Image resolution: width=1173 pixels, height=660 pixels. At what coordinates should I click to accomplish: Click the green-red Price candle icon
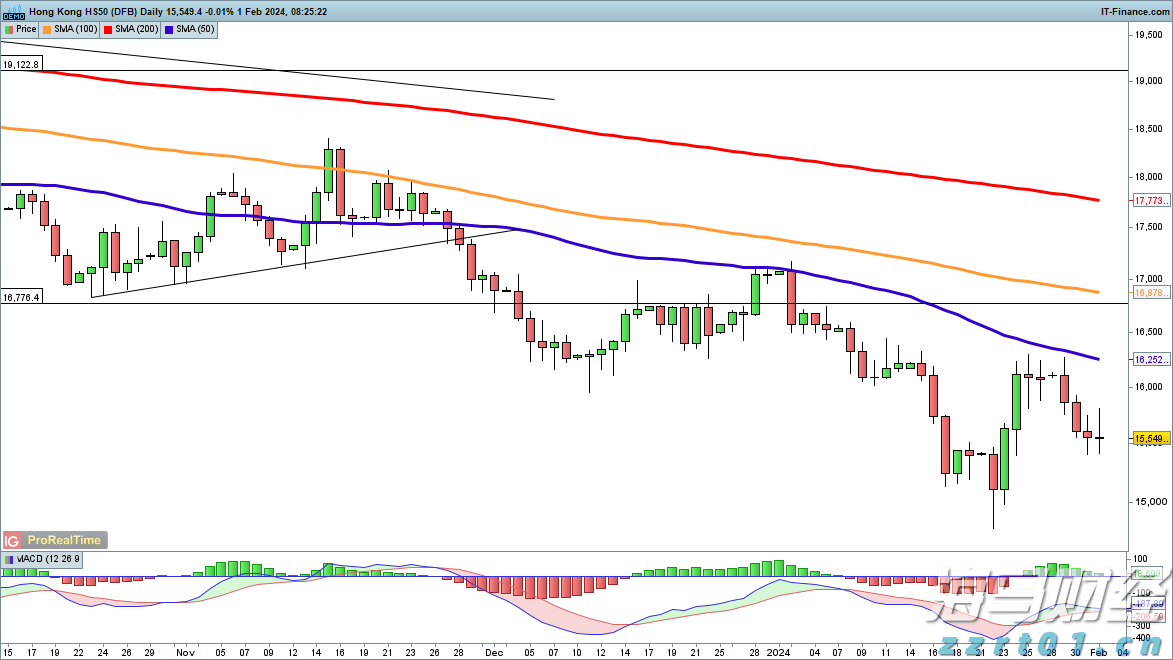[9, 29]
